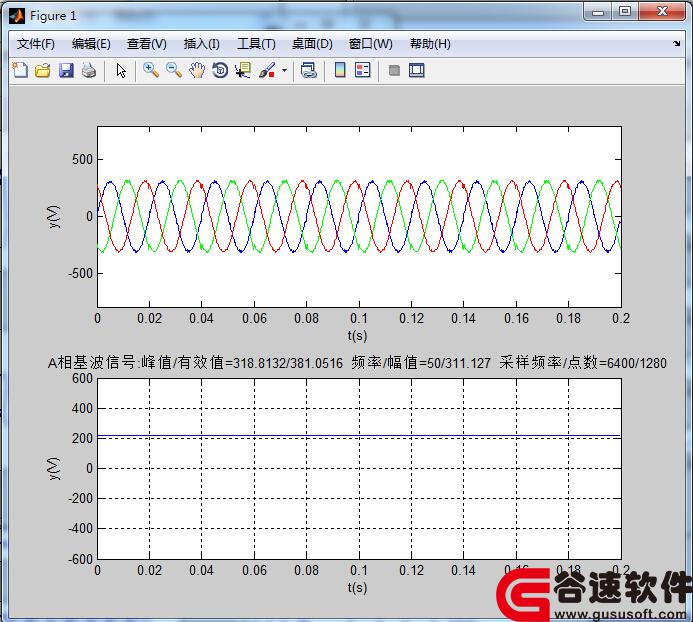Click the lower plot's 600 tick label
Image resolution: width=693 pixels, height=622 pixels.
[83, 378]
